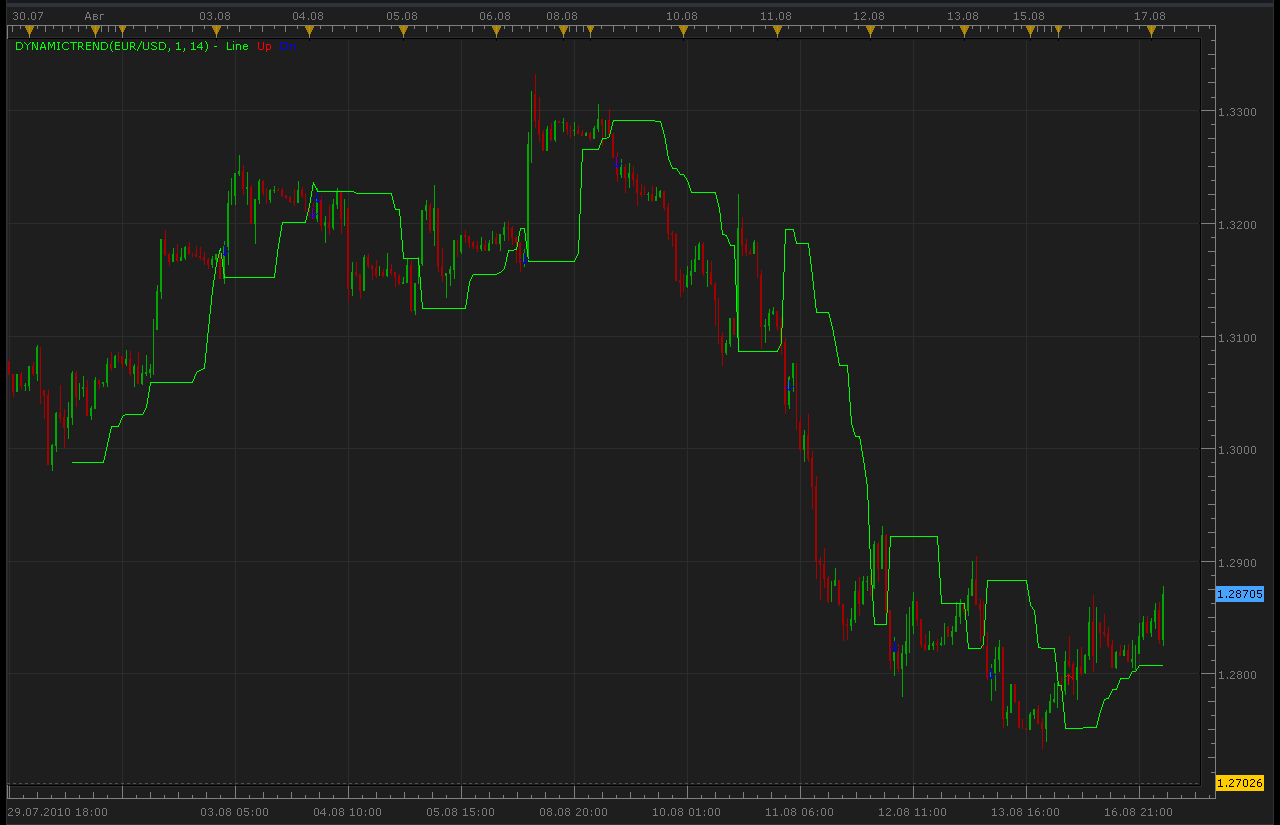This screenshot has height=825, width=1280.
Task: Click the triangle marker under 13.08 date
Action: tap(964, 31)
